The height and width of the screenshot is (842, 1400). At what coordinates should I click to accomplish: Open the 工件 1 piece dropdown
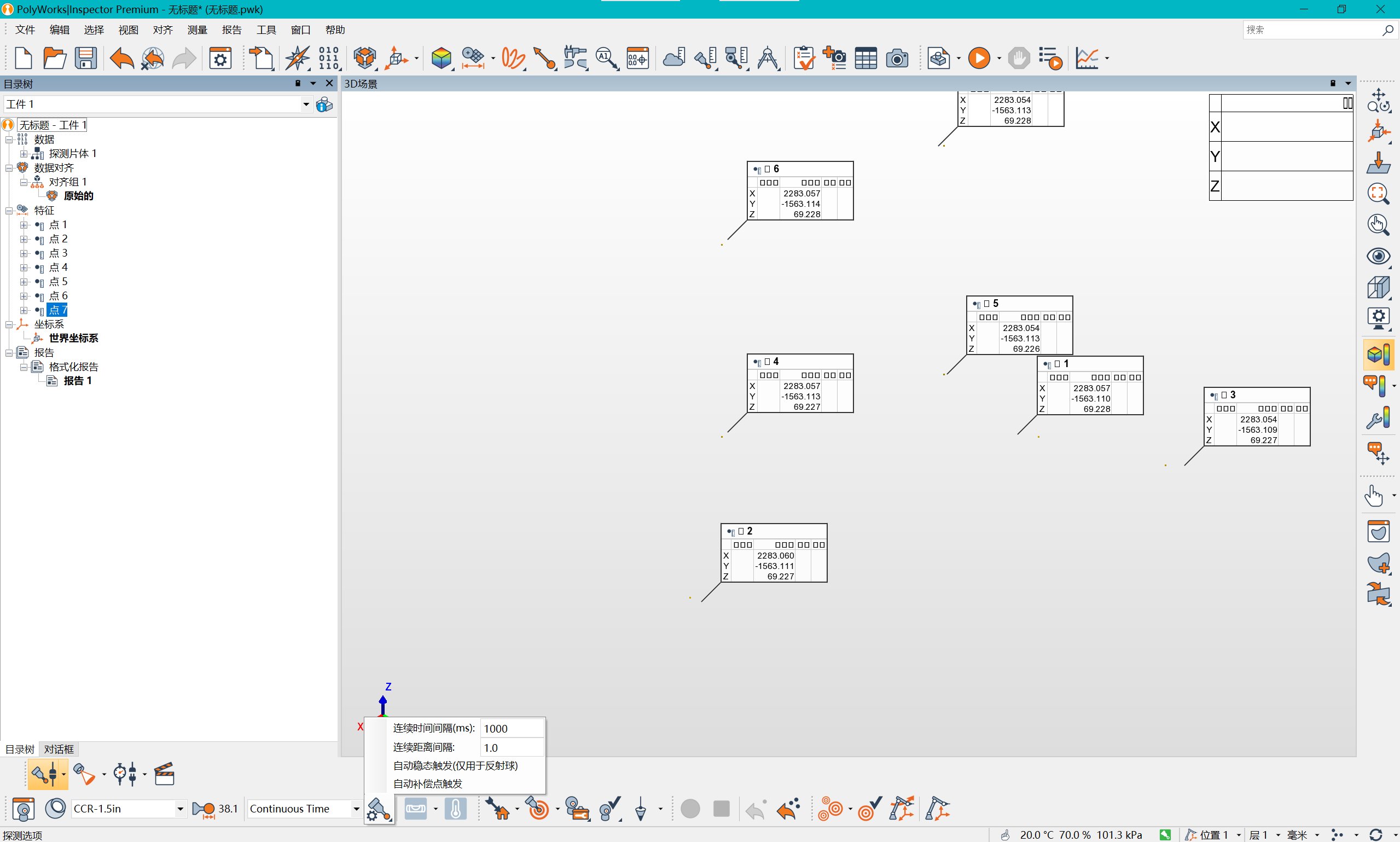coord(306,104)
